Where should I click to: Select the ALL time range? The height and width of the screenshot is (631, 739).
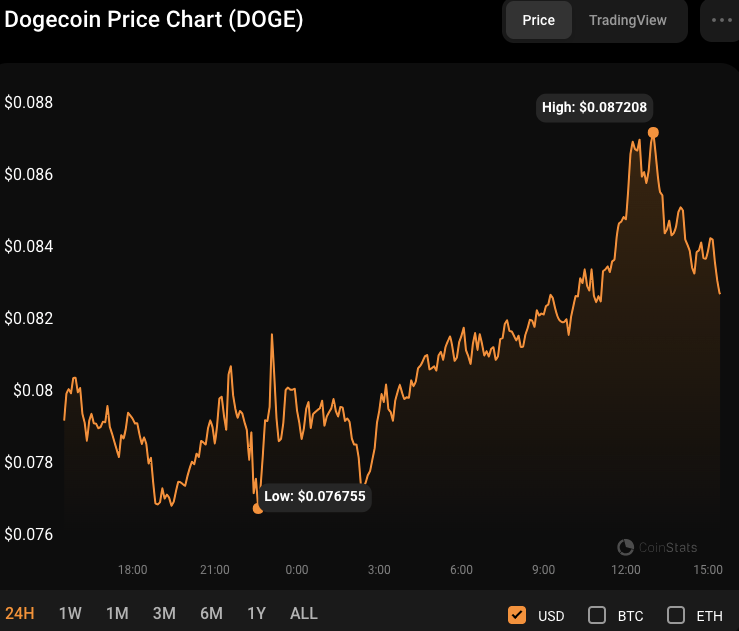303,613
